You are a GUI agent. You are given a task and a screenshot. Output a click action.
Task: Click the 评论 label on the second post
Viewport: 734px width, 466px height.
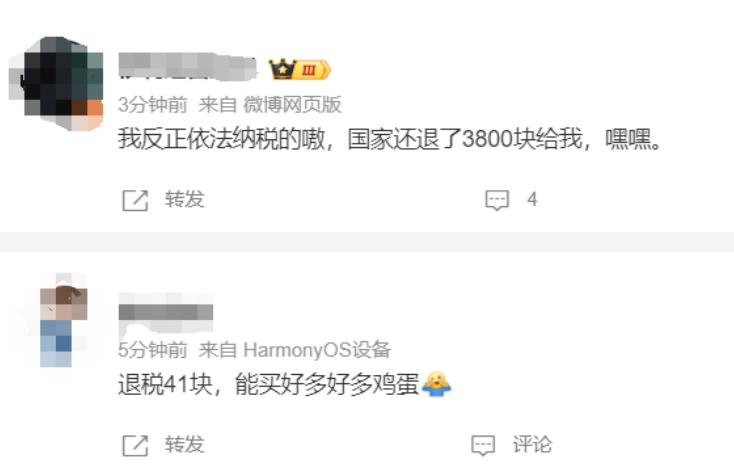click(x=532, y=444)
